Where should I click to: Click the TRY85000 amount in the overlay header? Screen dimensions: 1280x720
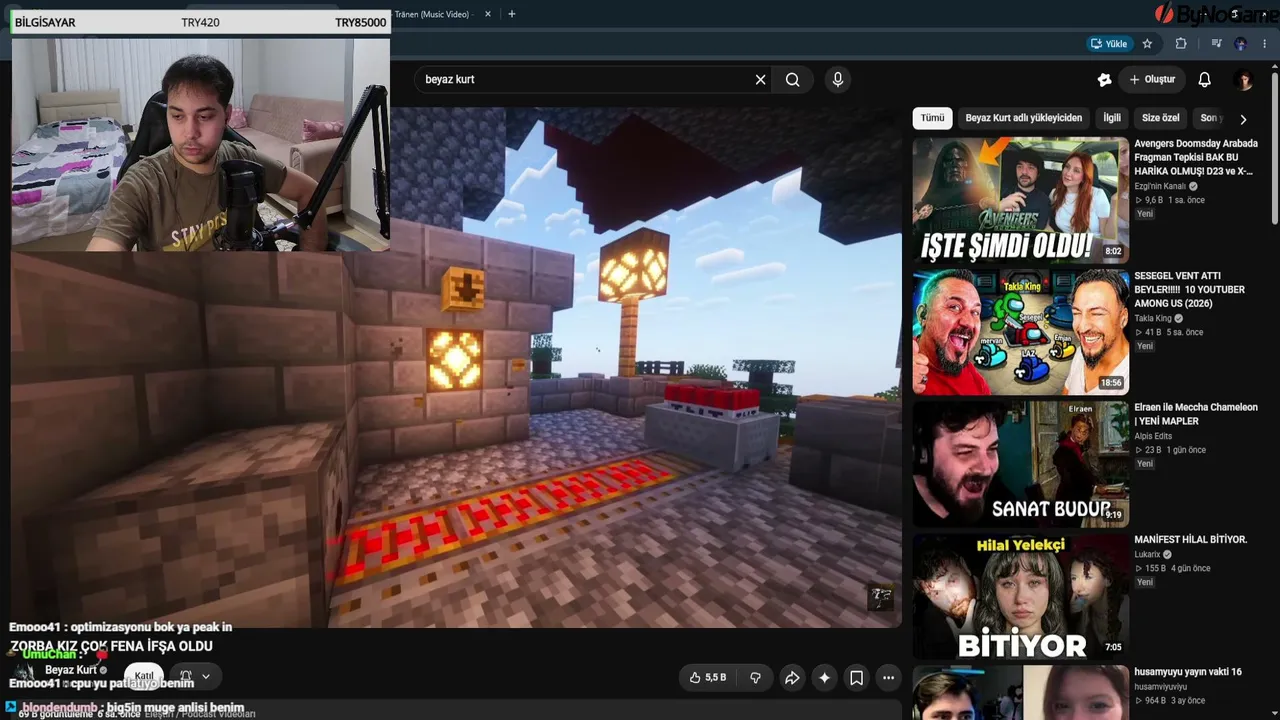click(361, 22)
